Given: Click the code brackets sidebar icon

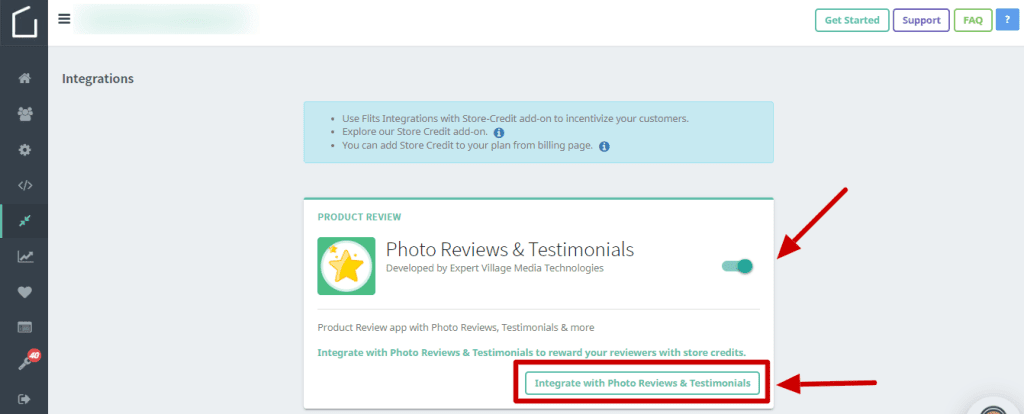Looking at the screenshot, I should point(24,185).
